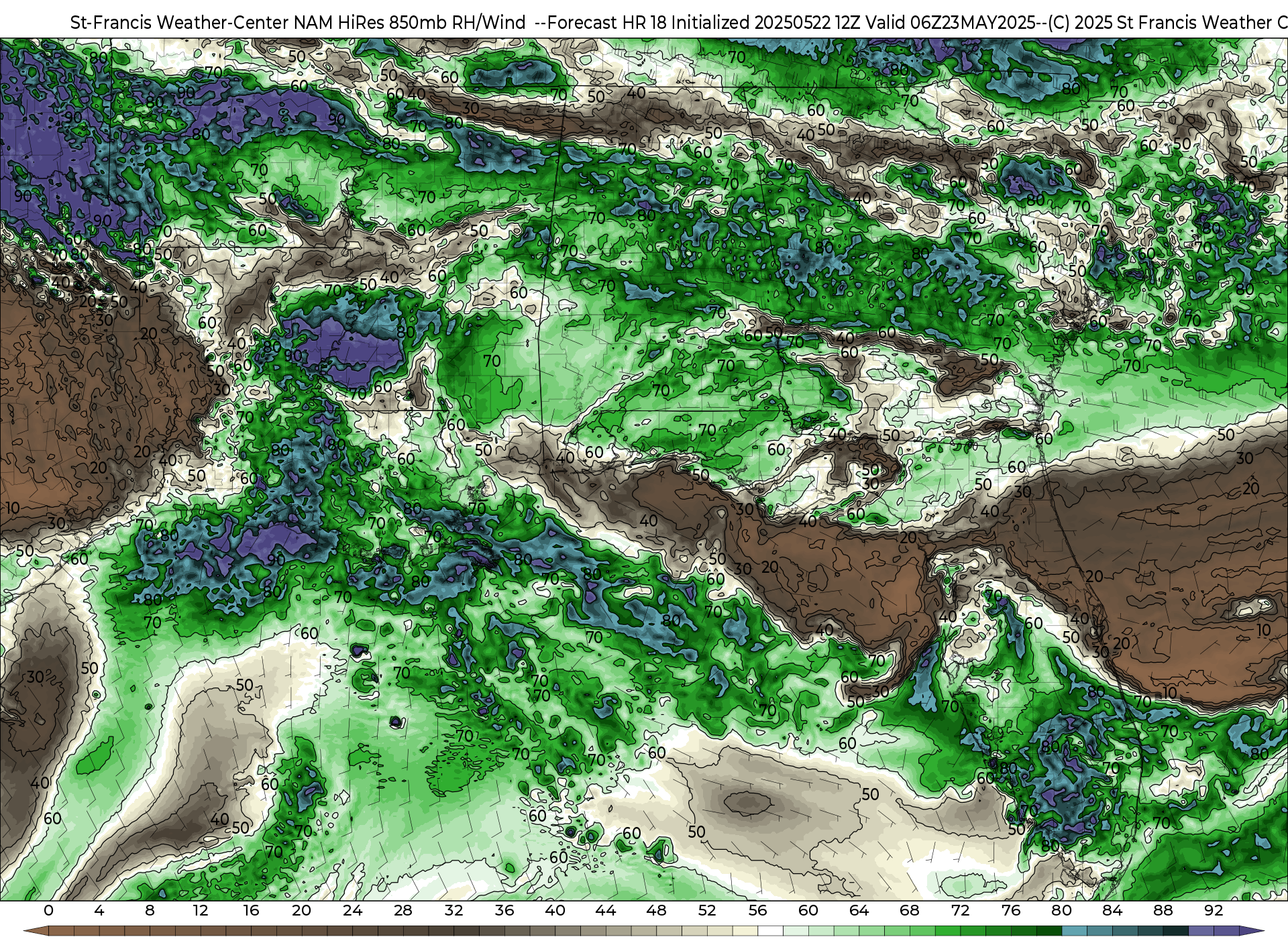Click the colorbar label 64
1288x939 pixels.
coord(859,910)
